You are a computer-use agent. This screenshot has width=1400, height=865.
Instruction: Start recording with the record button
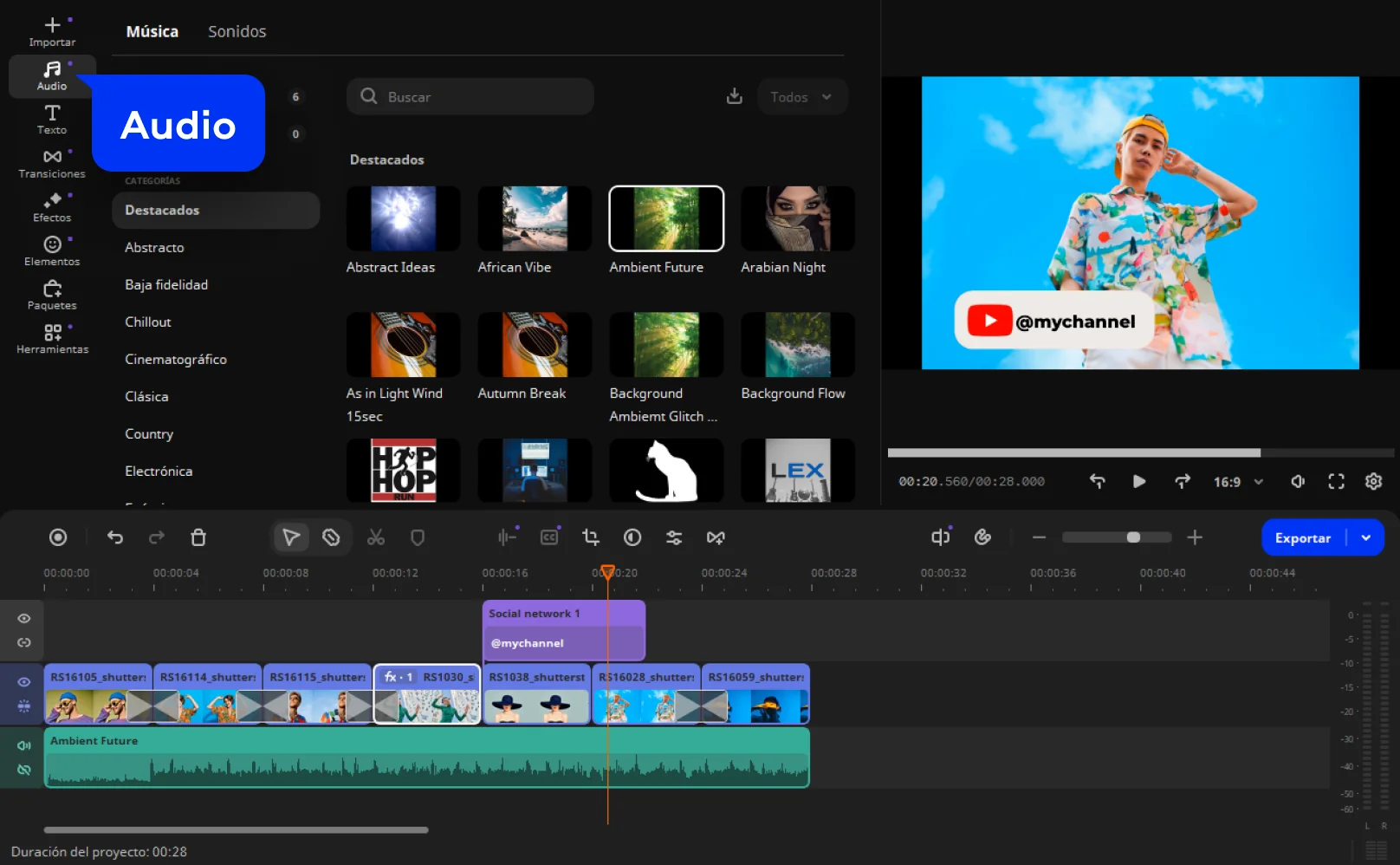58,537
